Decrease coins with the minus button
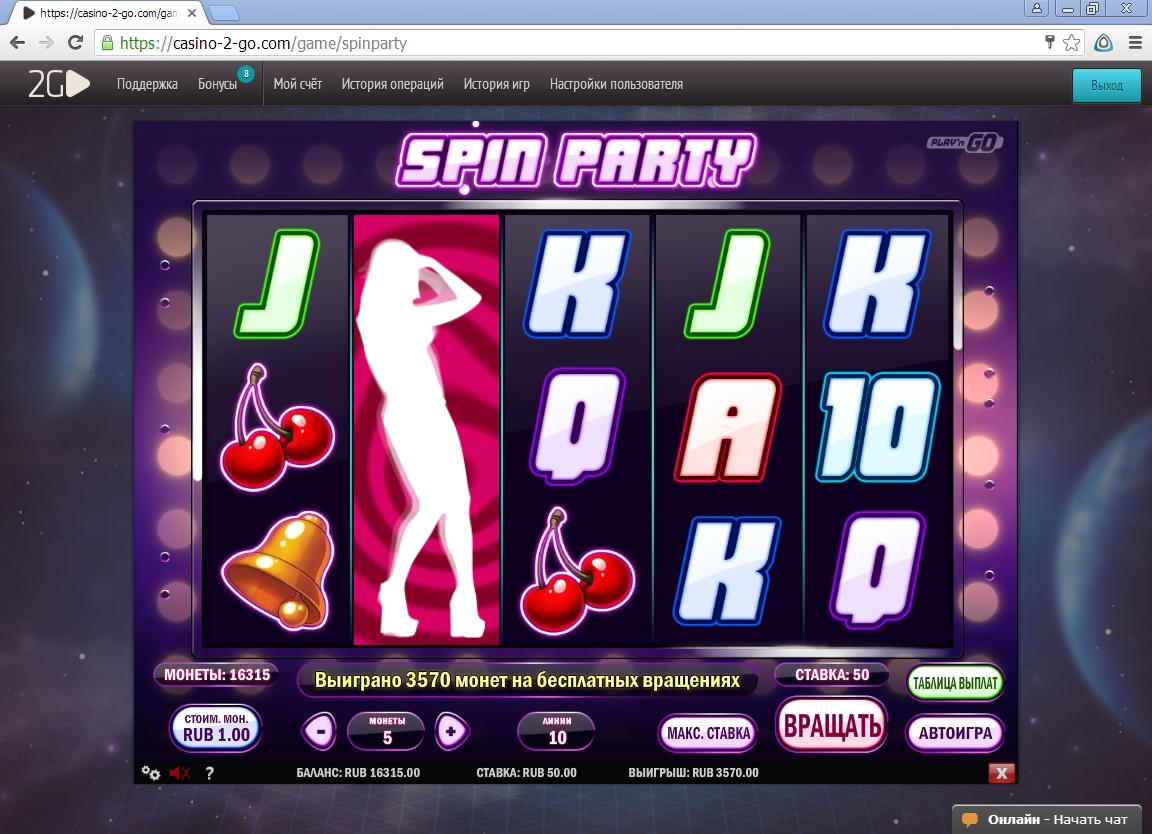 click(x=320, y=731)
